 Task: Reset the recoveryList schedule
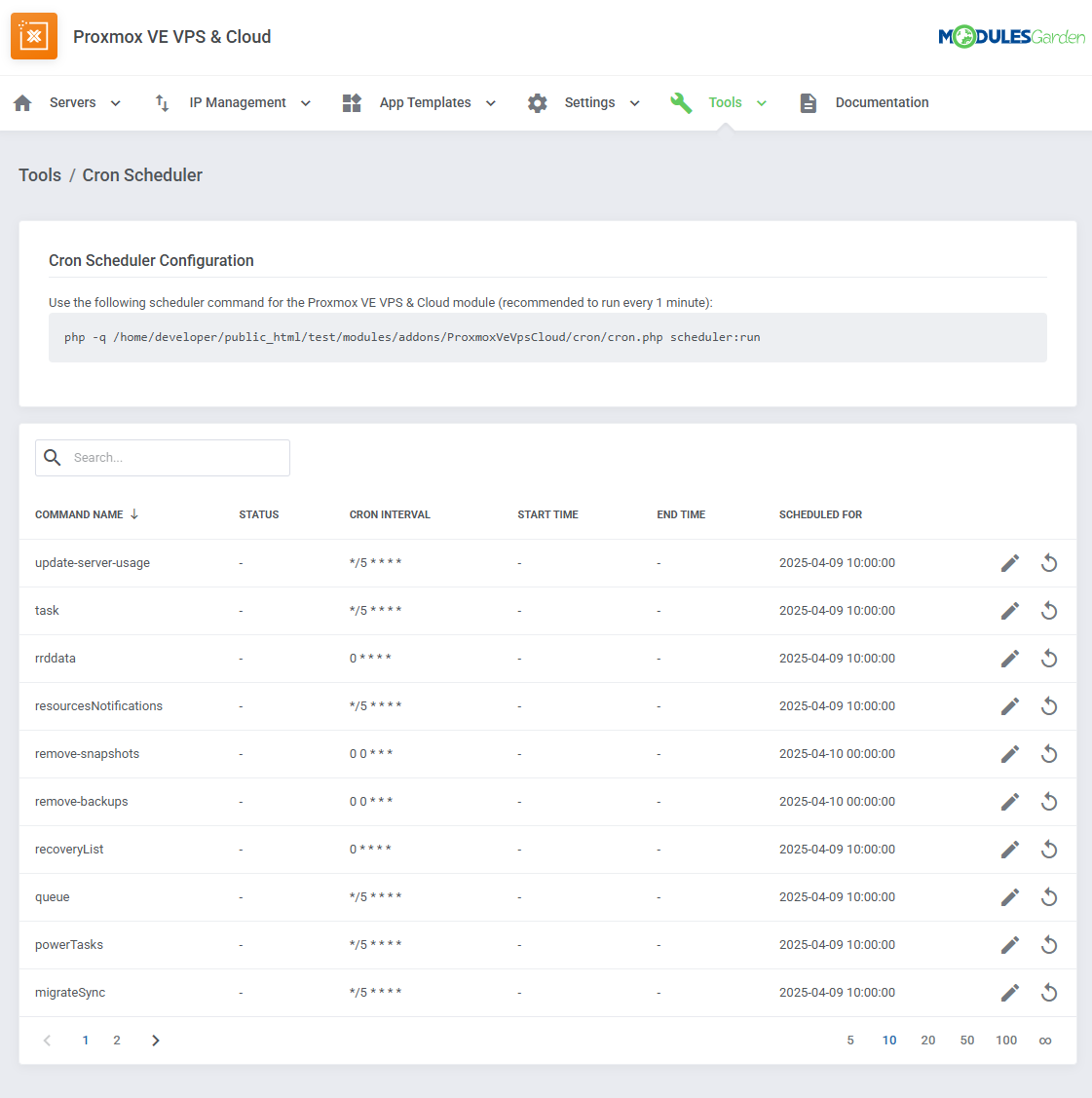[x=1048, y=850]
